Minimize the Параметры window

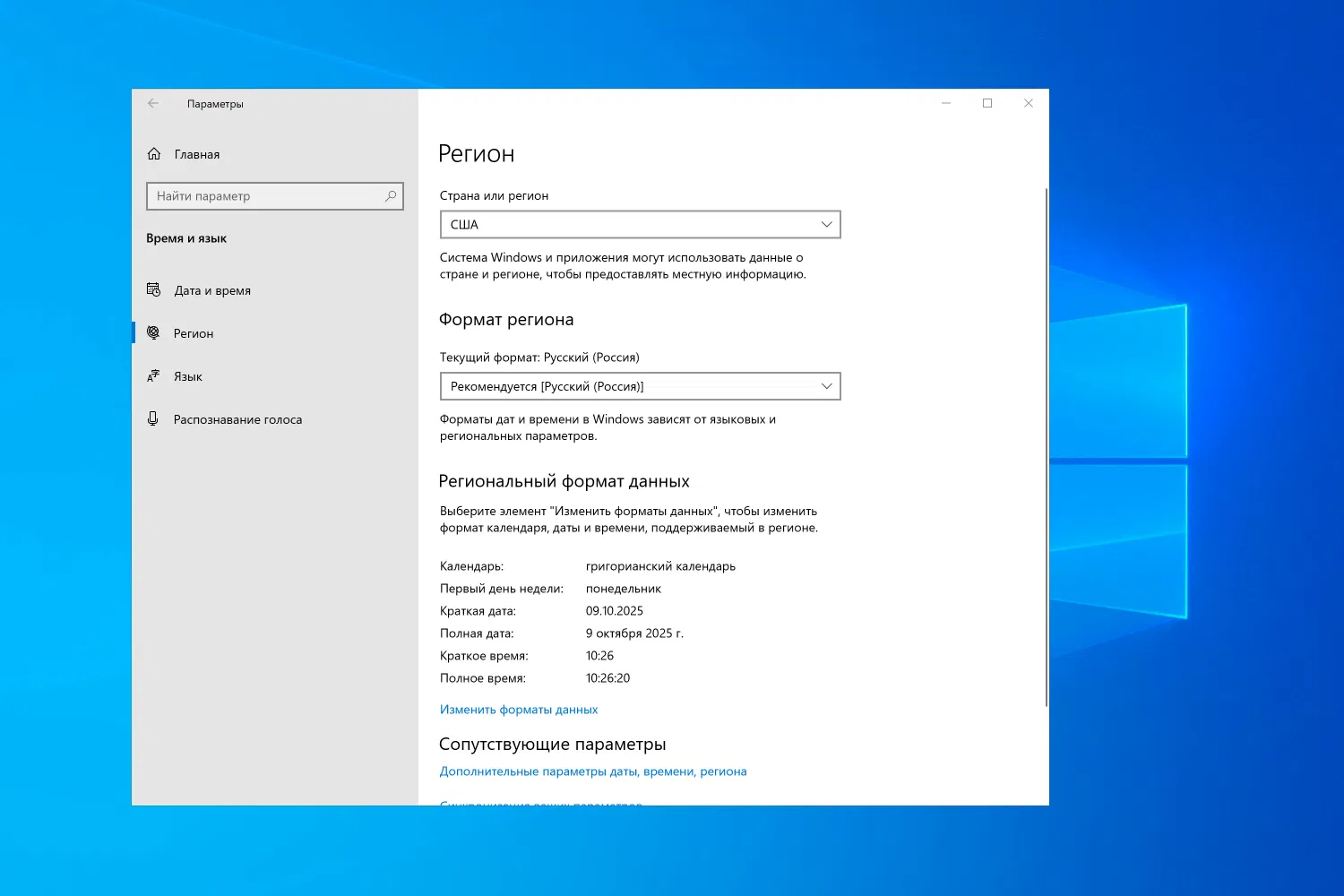click(946, 103)
